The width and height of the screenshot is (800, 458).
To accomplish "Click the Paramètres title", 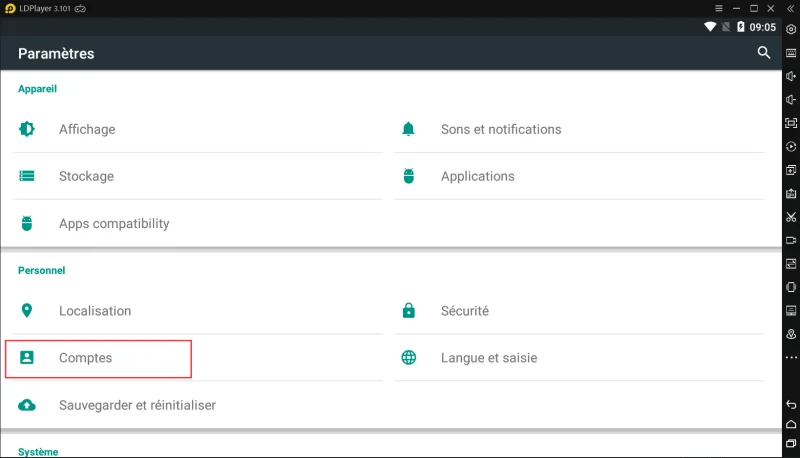I will click(x=56, y=54).
